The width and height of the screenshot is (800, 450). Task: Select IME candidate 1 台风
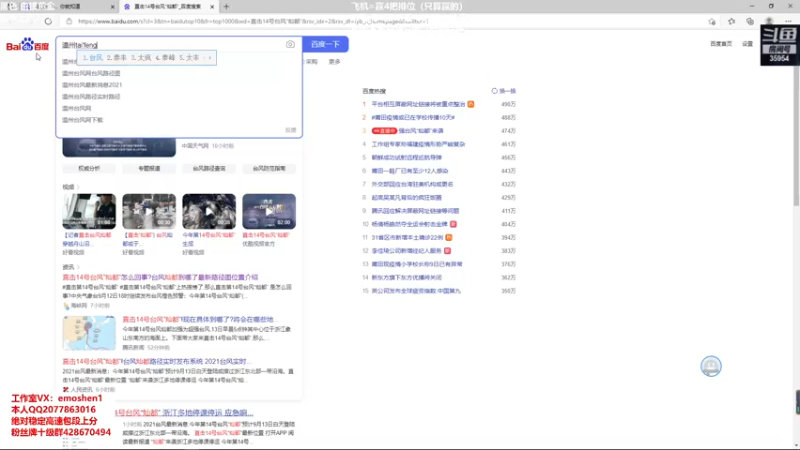93,58
